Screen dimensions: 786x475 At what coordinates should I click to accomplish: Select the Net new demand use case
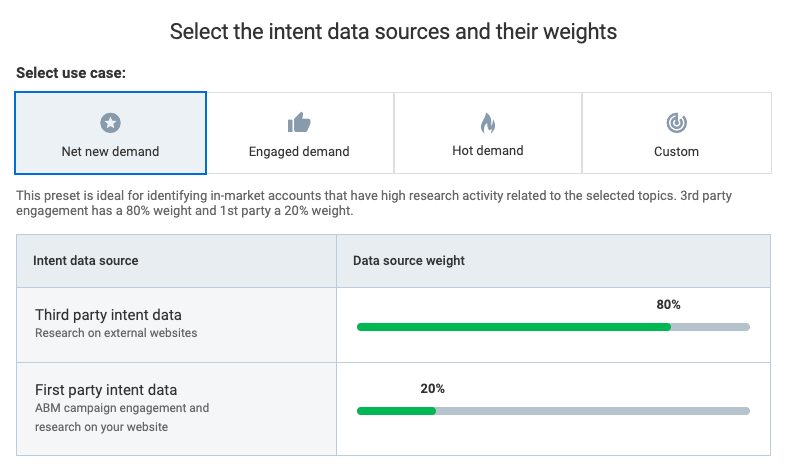tap(110, 152)
